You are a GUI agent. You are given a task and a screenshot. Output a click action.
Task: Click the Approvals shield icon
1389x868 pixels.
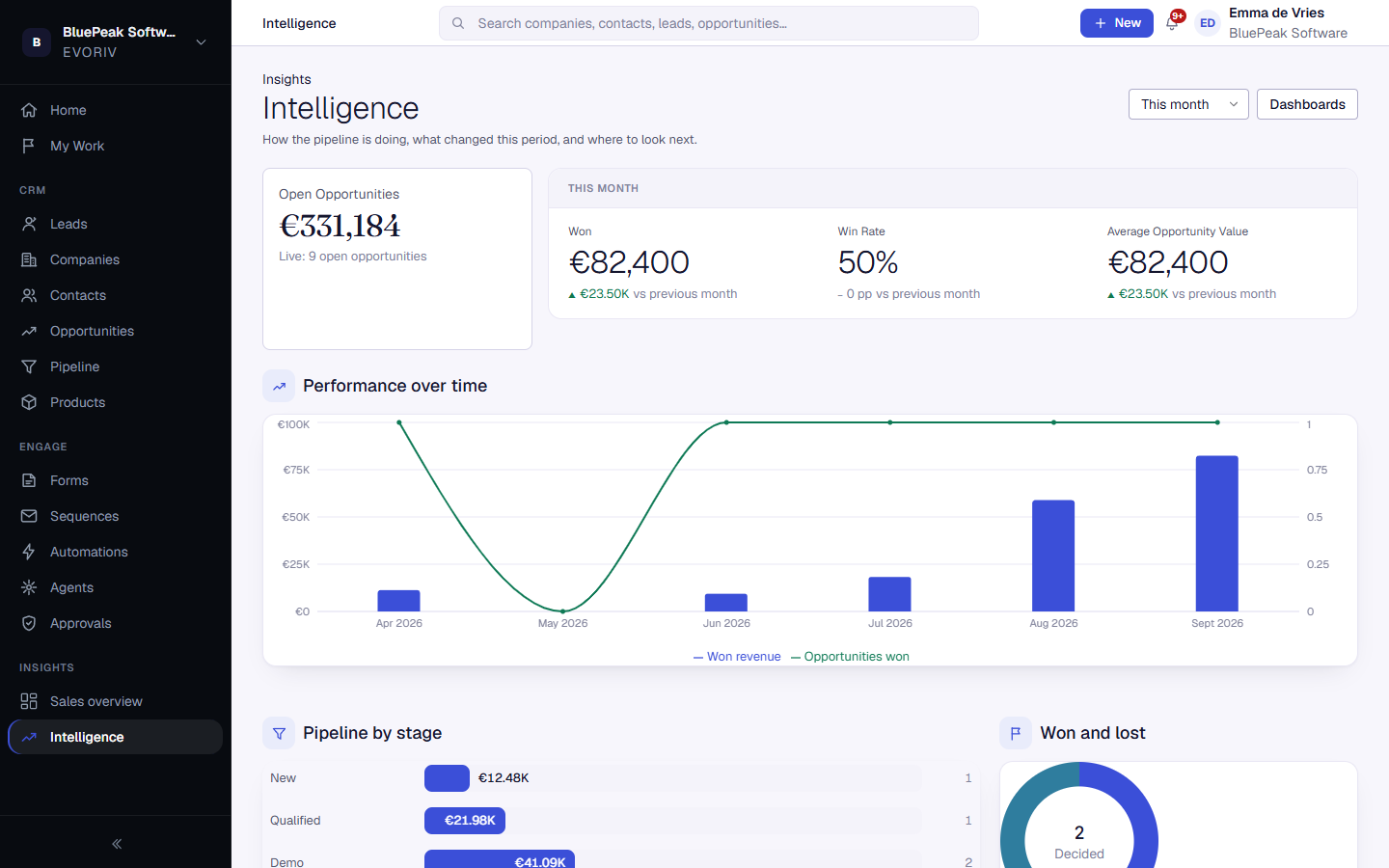pyautogui.click(x=29, y=623)
